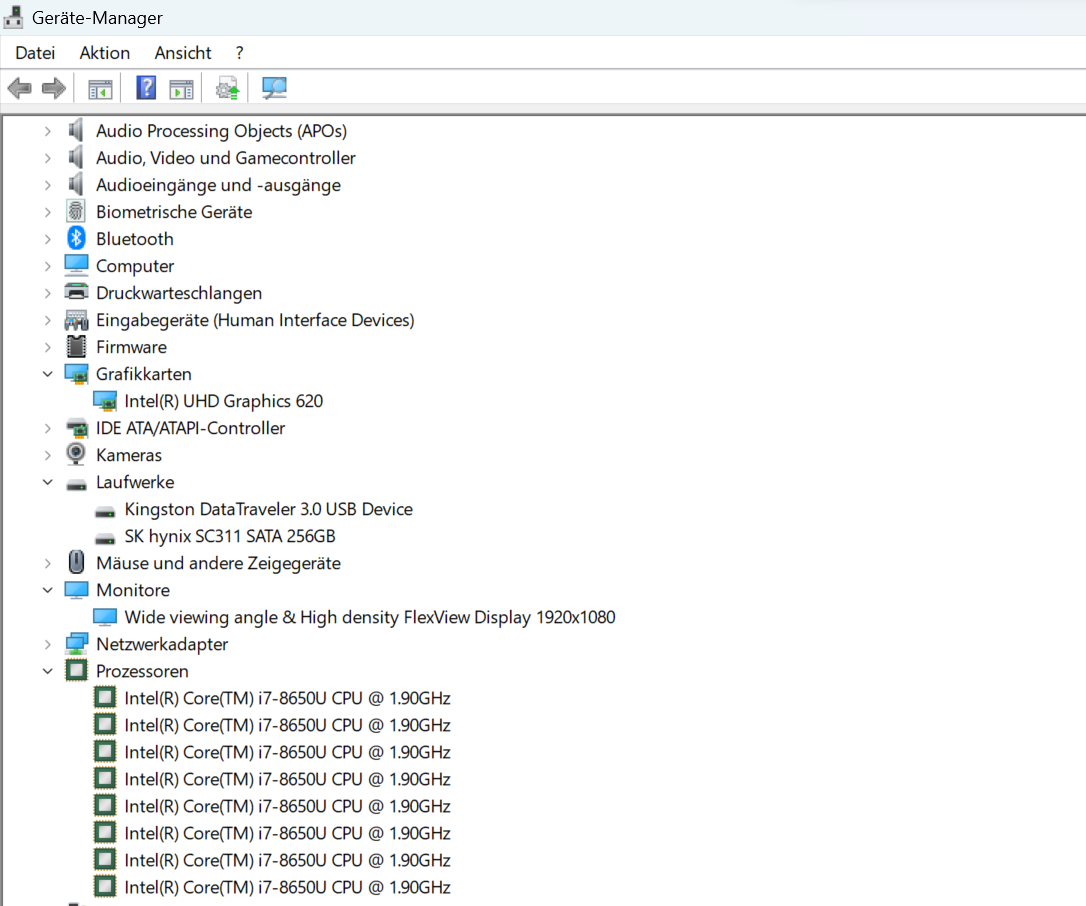Image resolution: width=1086 pixels, height=906 pixels.
Task: Toggle the action pane toolbar icon
Action: coord(181,89)
